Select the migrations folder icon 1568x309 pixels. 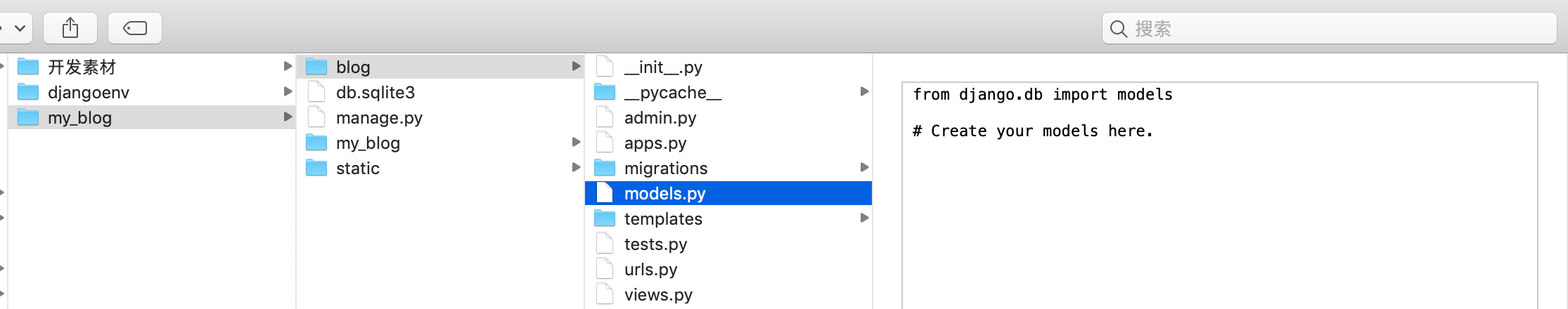605,168
